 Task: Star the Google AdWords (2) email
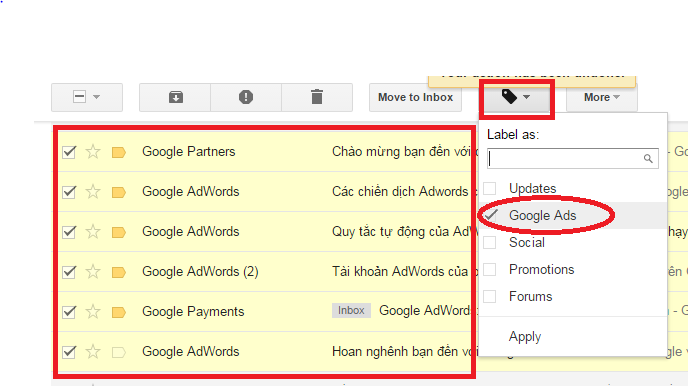tap(93, 272)
